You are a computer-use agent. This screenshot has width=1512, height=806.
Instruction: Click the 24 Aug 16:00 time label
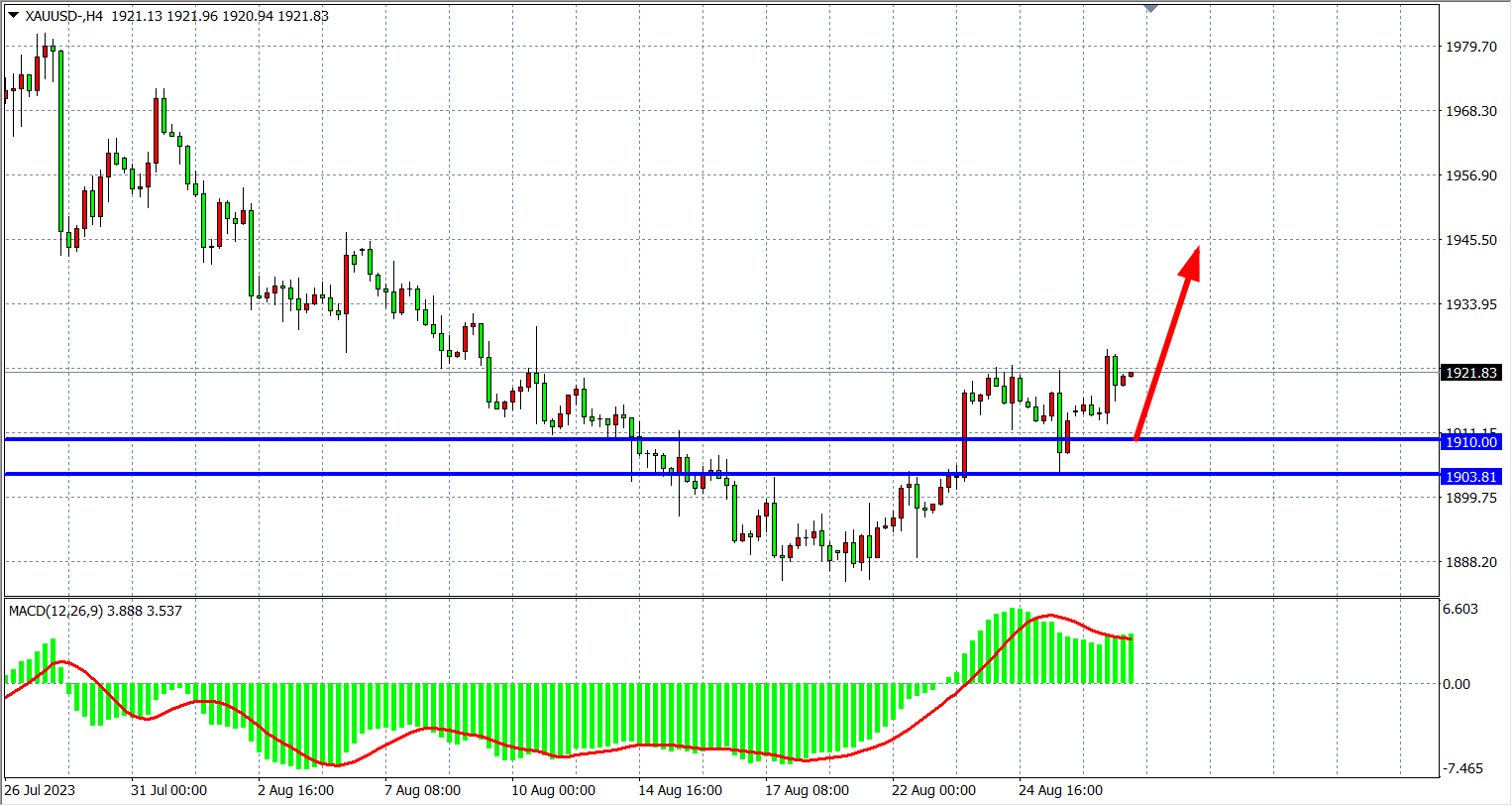point(1060,790)
